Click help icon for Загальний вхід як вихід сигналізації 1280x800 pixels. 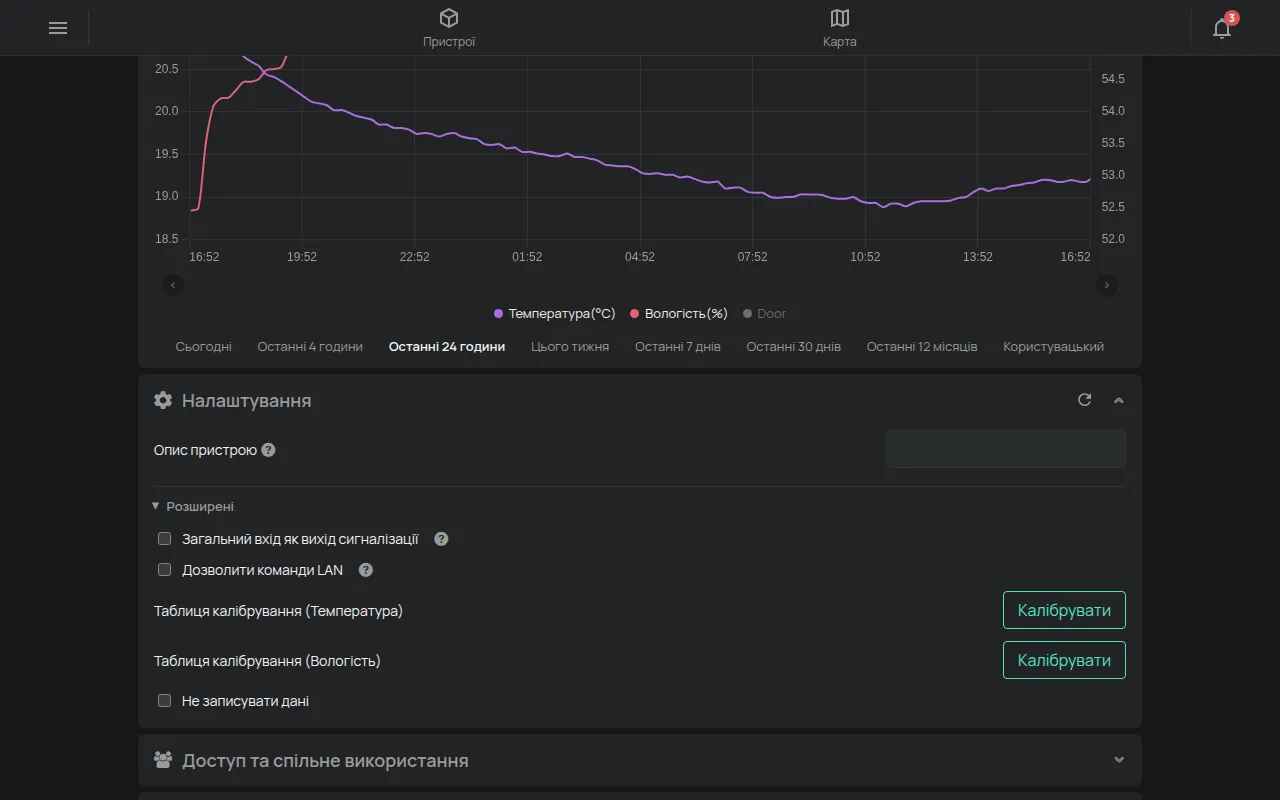click(x=441, y=539)
